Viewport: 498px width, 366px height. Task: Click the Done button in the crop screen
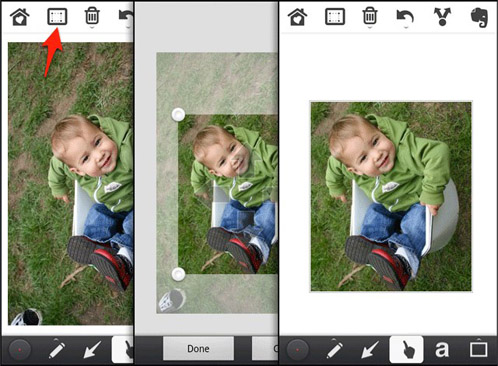(x=198, y=349)
